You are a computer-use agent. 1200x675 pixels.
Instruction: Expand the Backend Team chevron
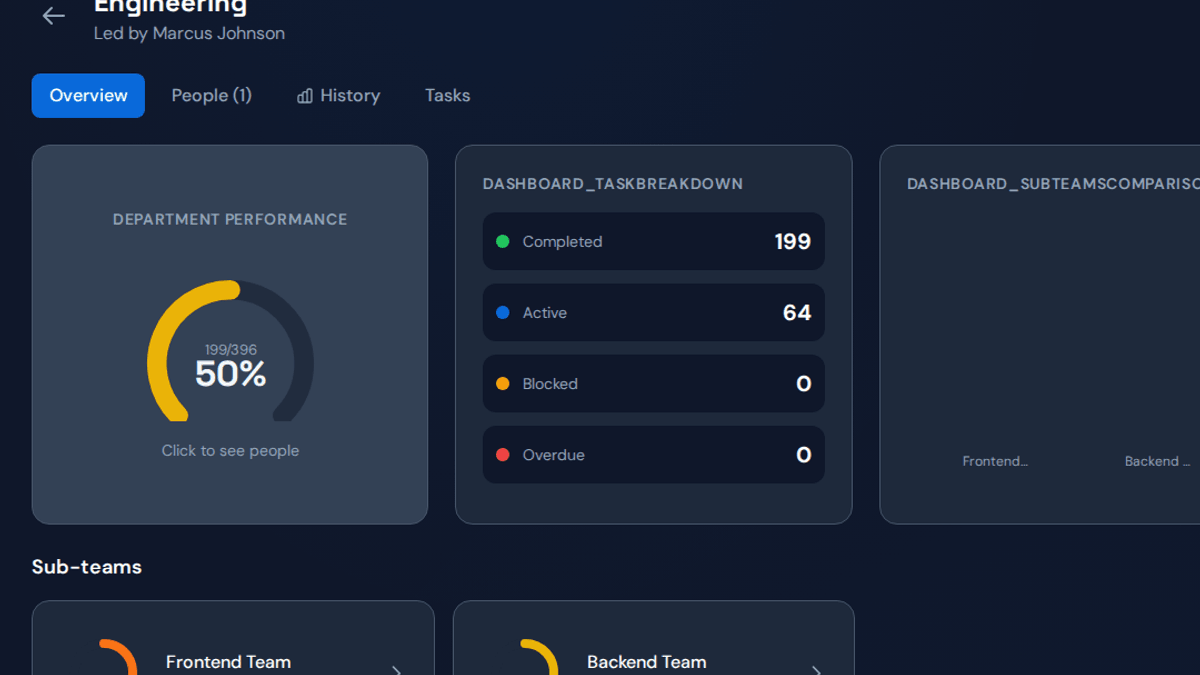tap(816, 670)
